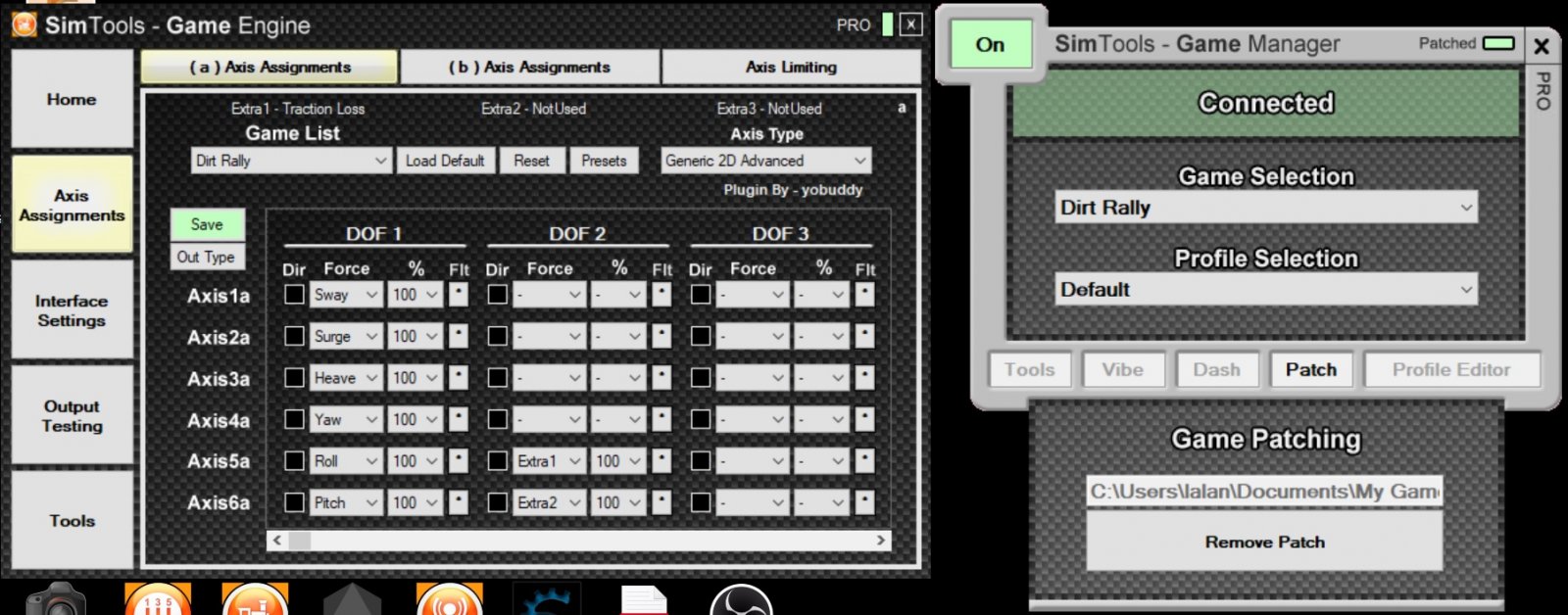Open Flt settings for Axis6a DOF 3

[864, 502]
